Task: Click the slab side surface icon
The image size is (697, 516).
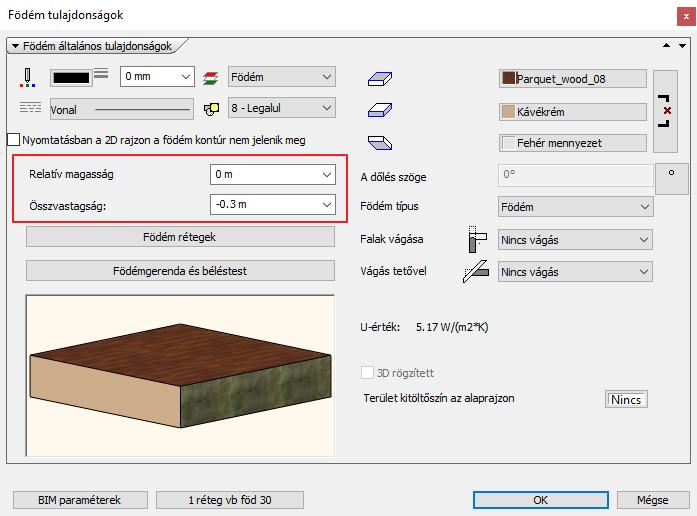Action: coord(380,110)
